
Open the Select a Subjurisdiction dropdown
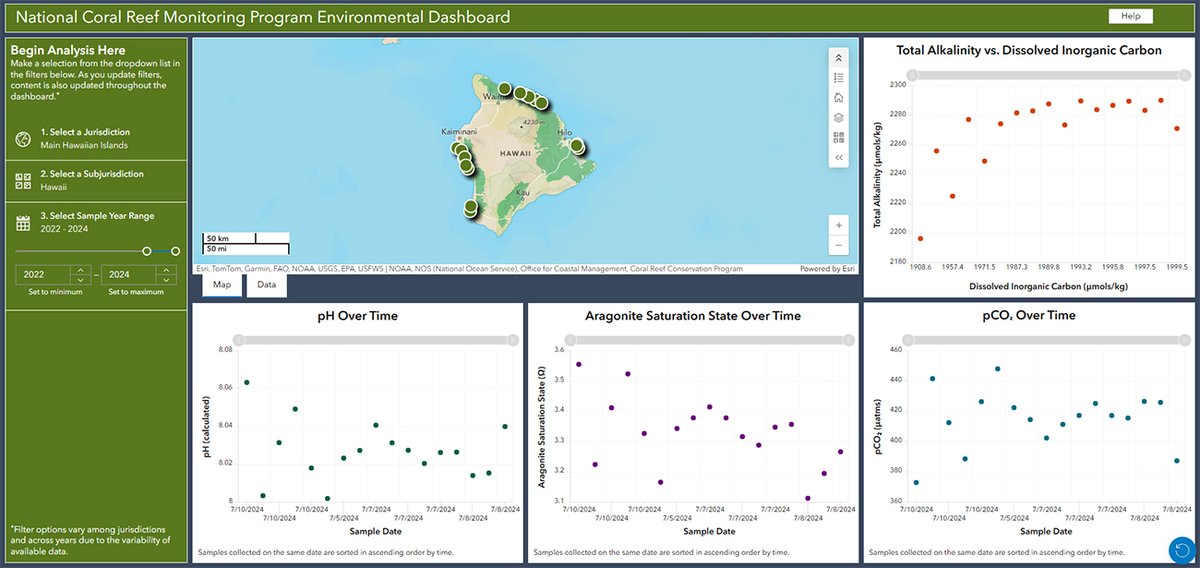point(96,180)
